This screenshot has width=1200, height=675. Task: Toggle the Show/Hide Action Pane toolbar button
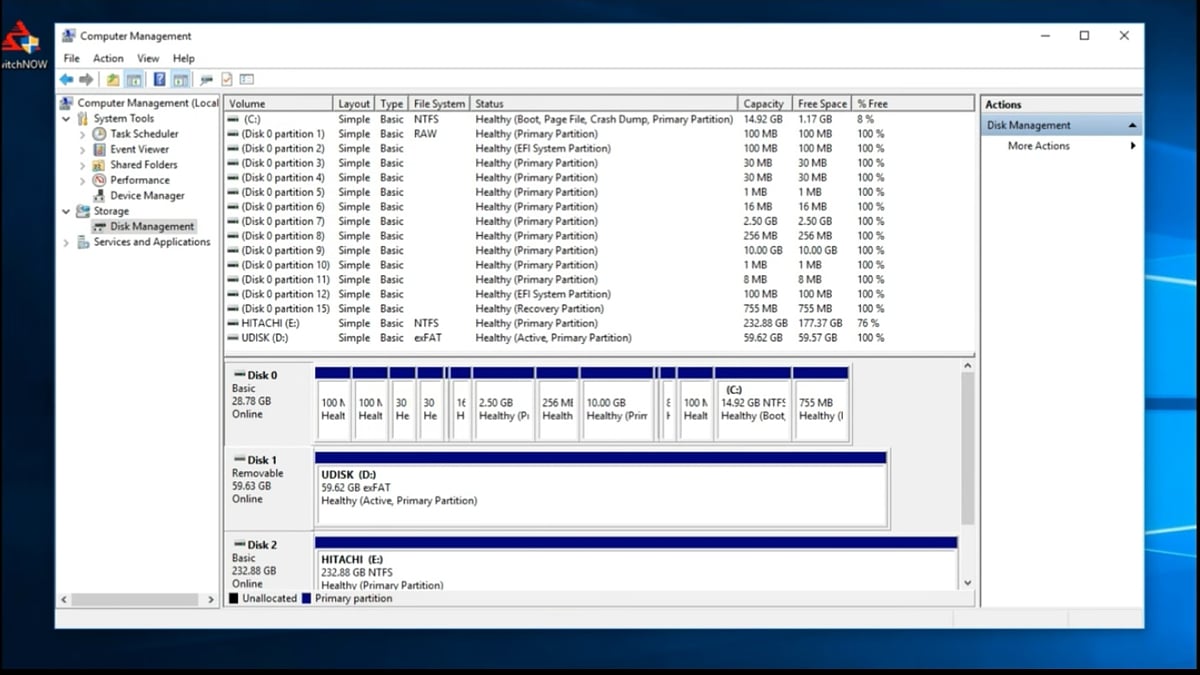[x=180, y=80]
